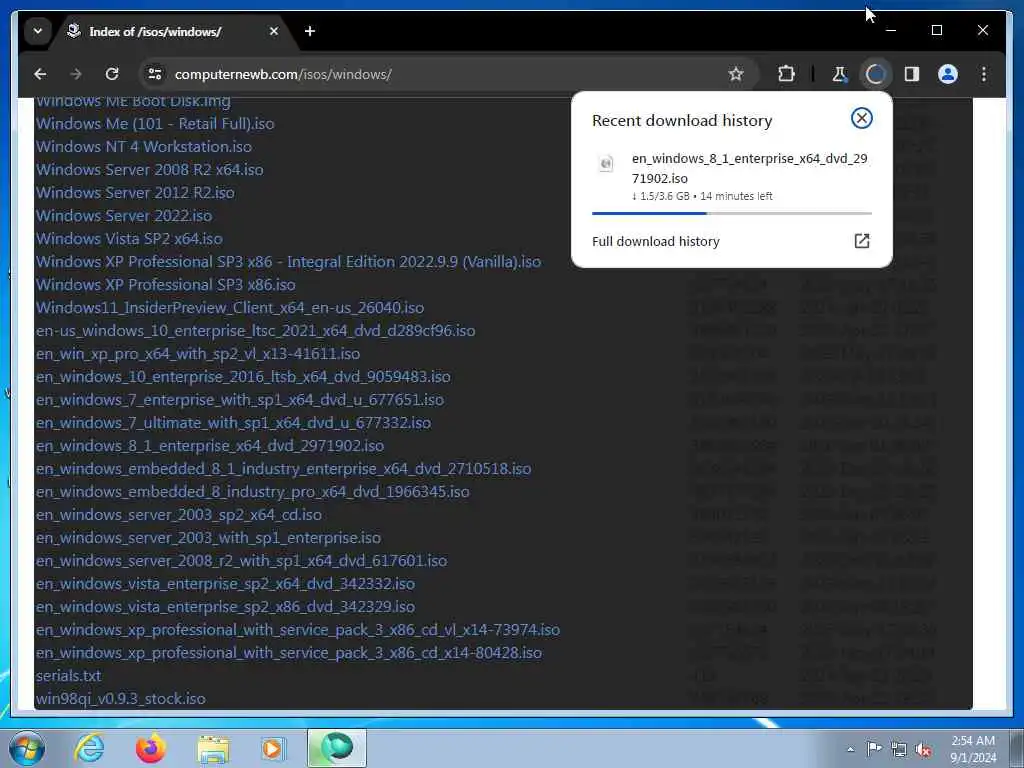Viewport: 1024px width, 768px height.
Task: Open en_windows_7_enterprise_with_sp1 iso link
Action: point(240,400)
